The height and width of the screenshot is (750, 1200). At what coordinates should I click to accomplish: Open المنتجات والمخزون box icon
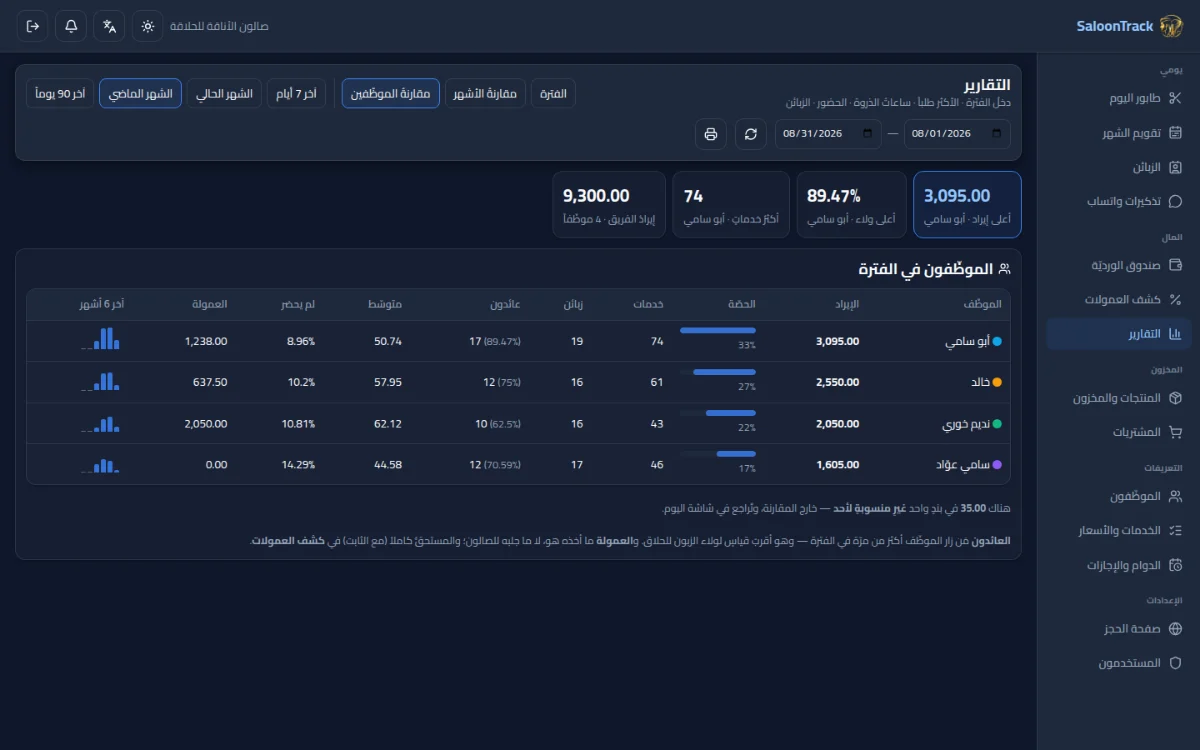(1175, 398)
